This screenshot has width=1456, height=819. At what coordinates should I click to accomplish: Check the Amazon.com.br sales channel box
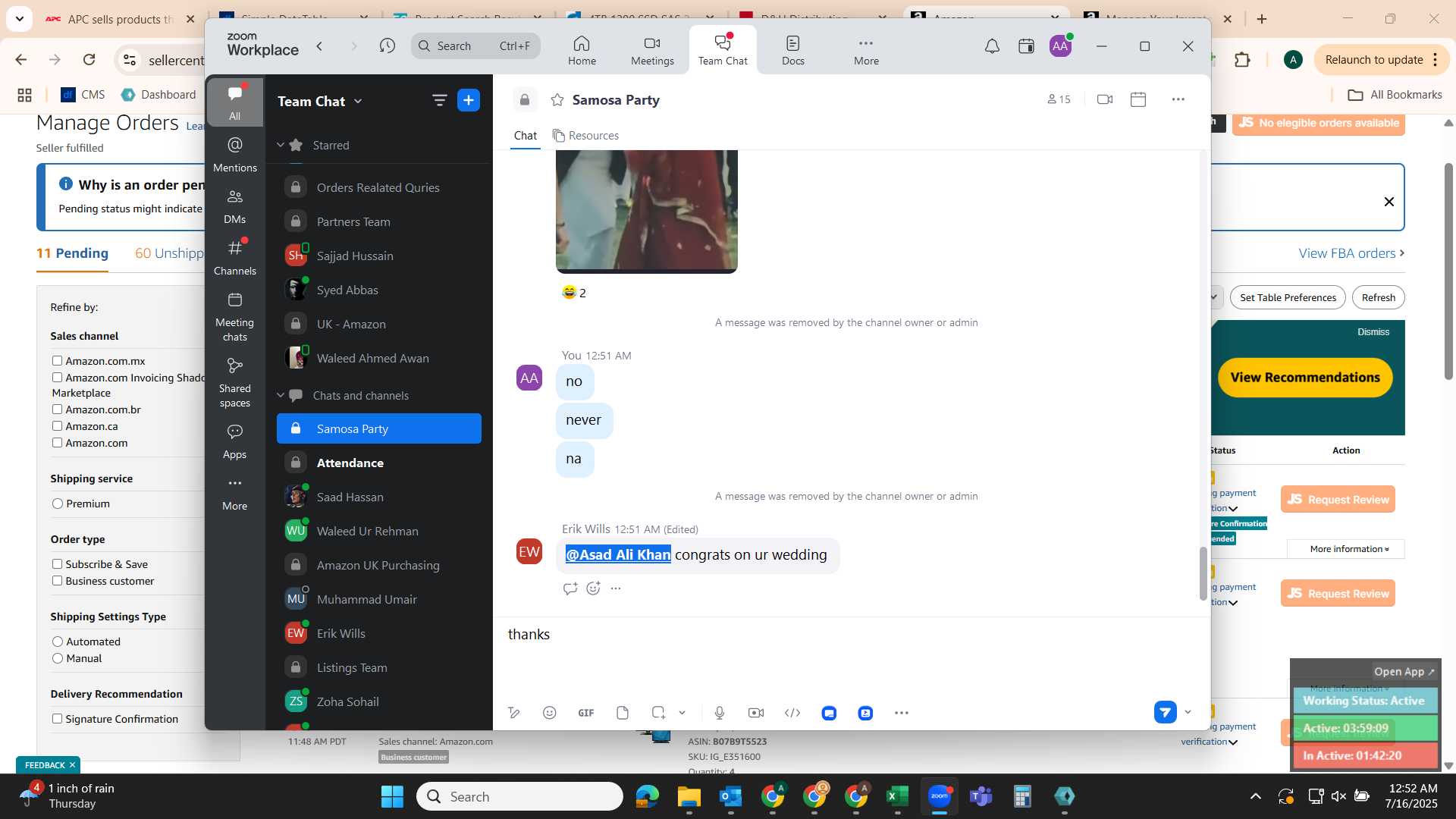pos(57,409)
